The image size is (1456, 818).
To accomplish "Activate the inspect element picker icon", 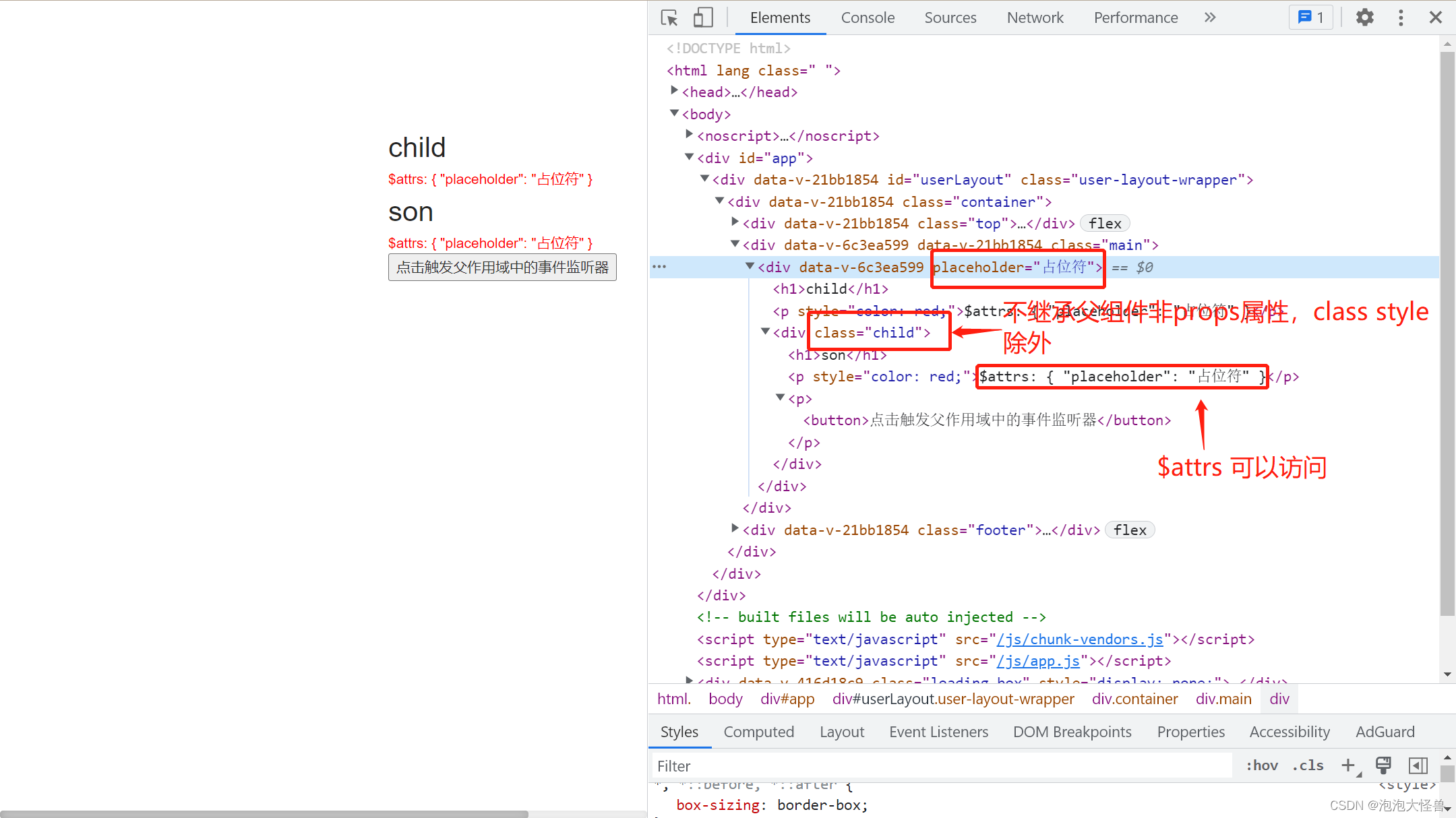I will [x=669, y=18].
